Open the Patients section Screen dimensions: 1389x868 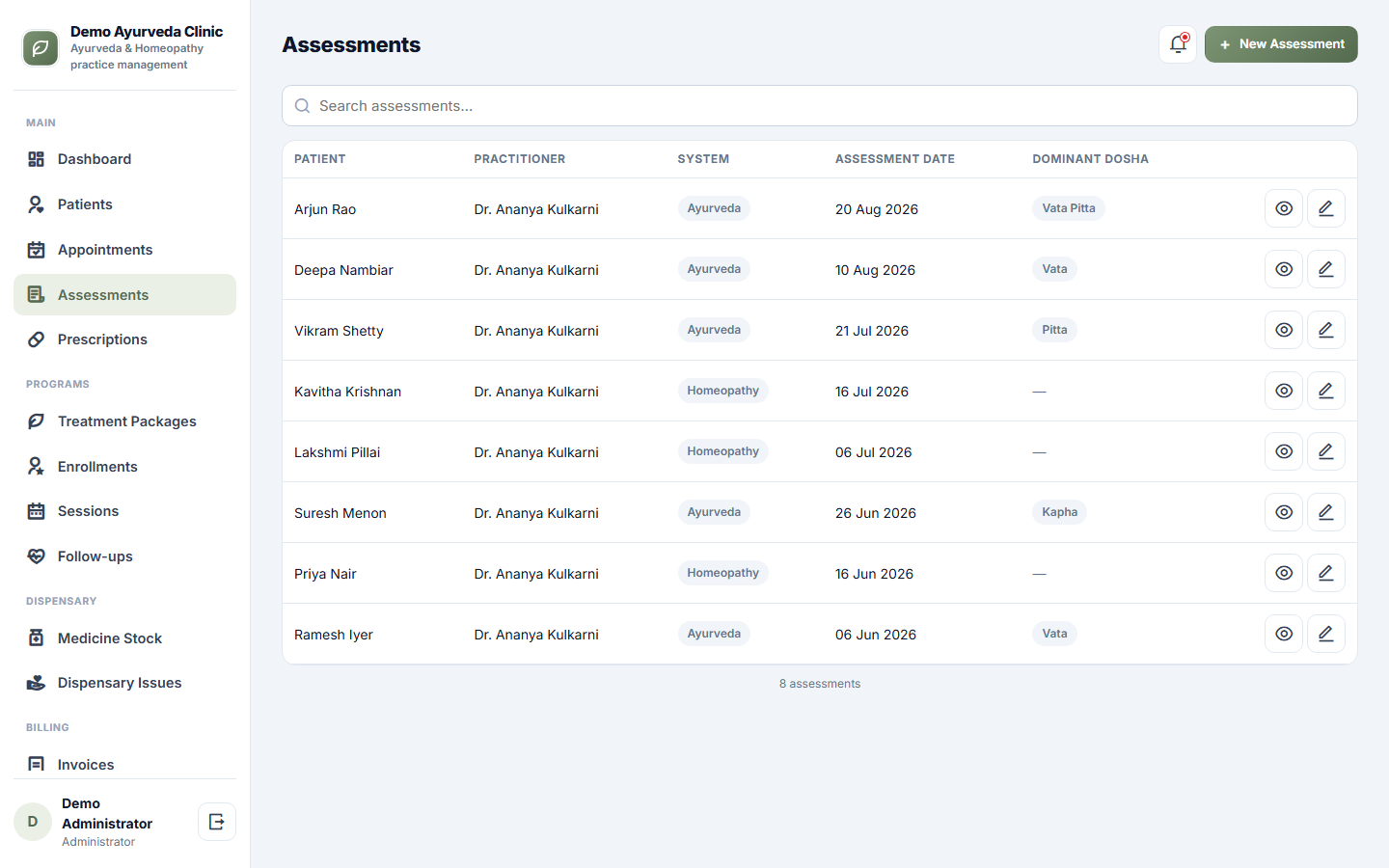pyautogui.click(x=124, y=204)
